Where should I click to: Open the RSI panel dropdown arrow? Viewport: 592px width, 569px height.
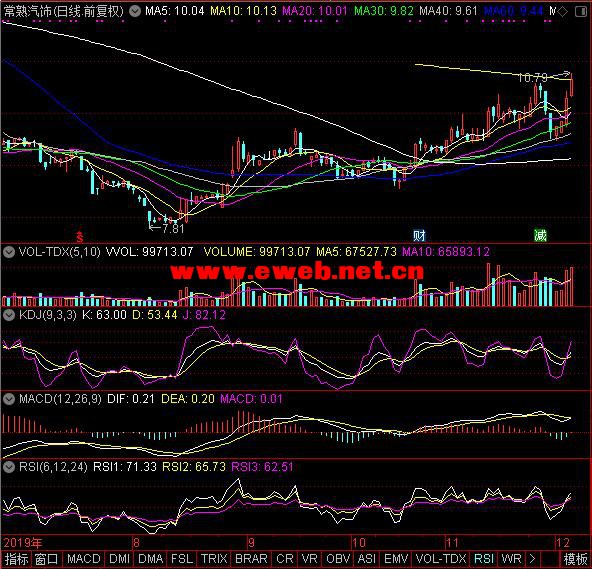tap(9, 467)
